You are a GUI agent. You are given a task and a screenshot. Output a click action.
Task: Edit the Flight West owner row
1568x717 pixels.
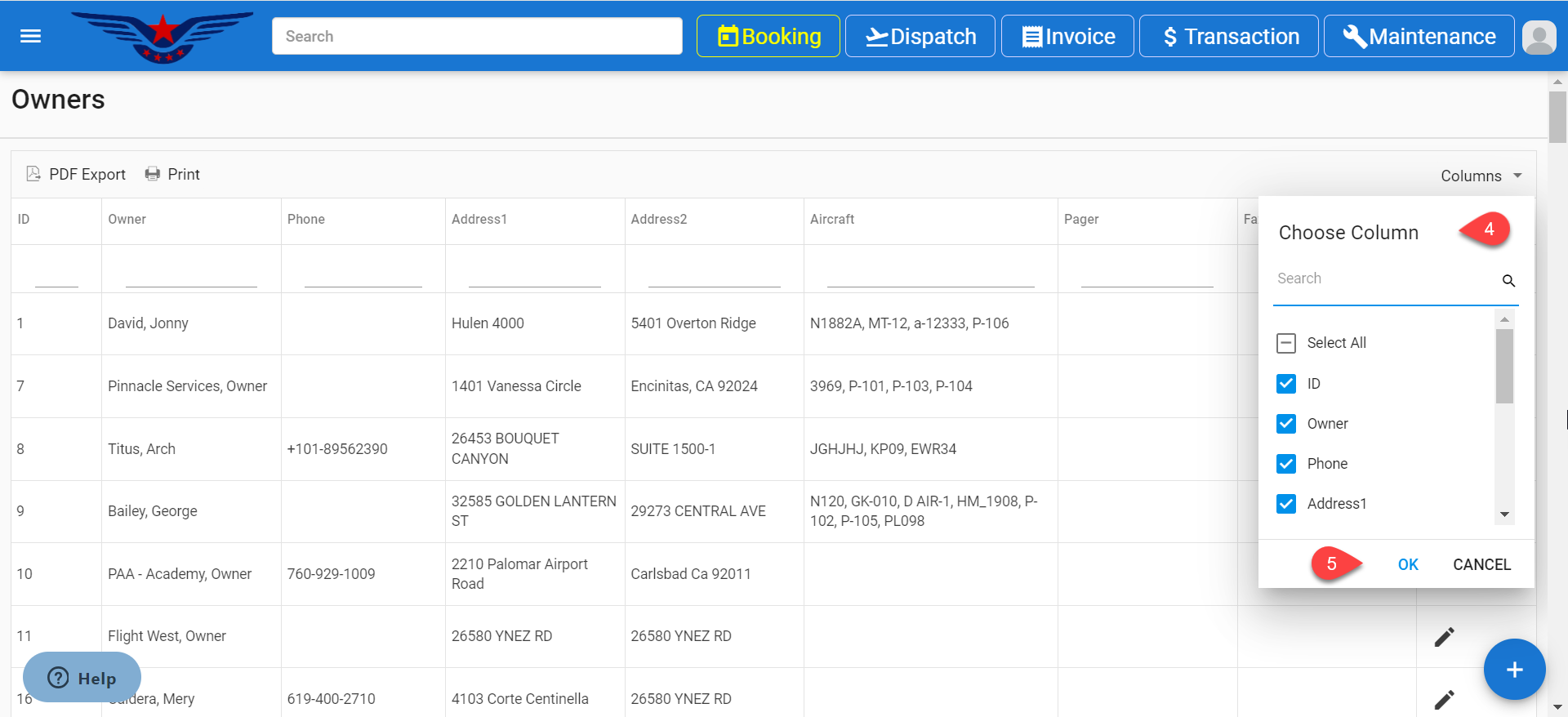click(x=1444, y=637)
